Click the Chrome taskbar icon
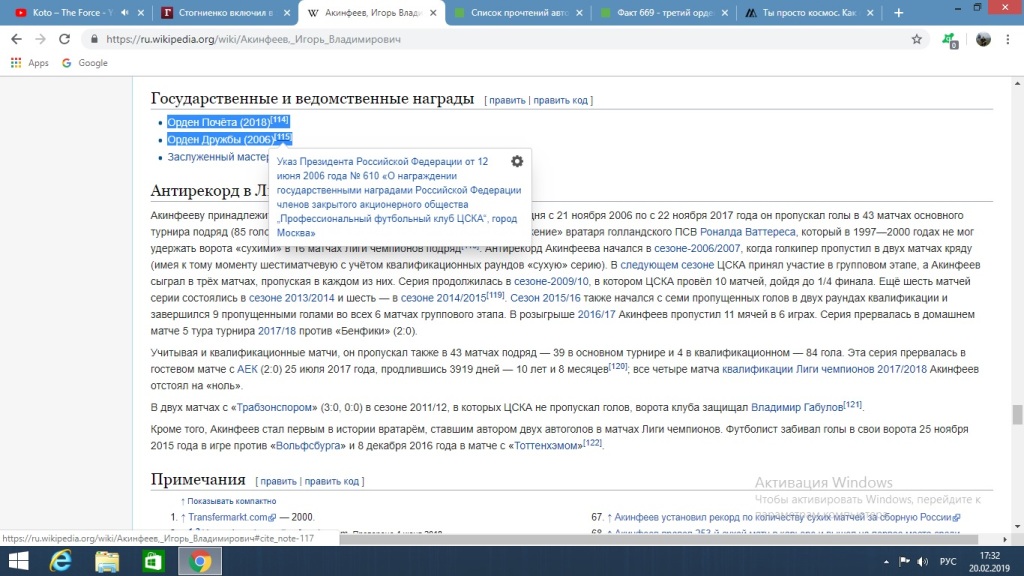Image resolution: width=1024 pixels, height=576 pixels. coord(200,561)
